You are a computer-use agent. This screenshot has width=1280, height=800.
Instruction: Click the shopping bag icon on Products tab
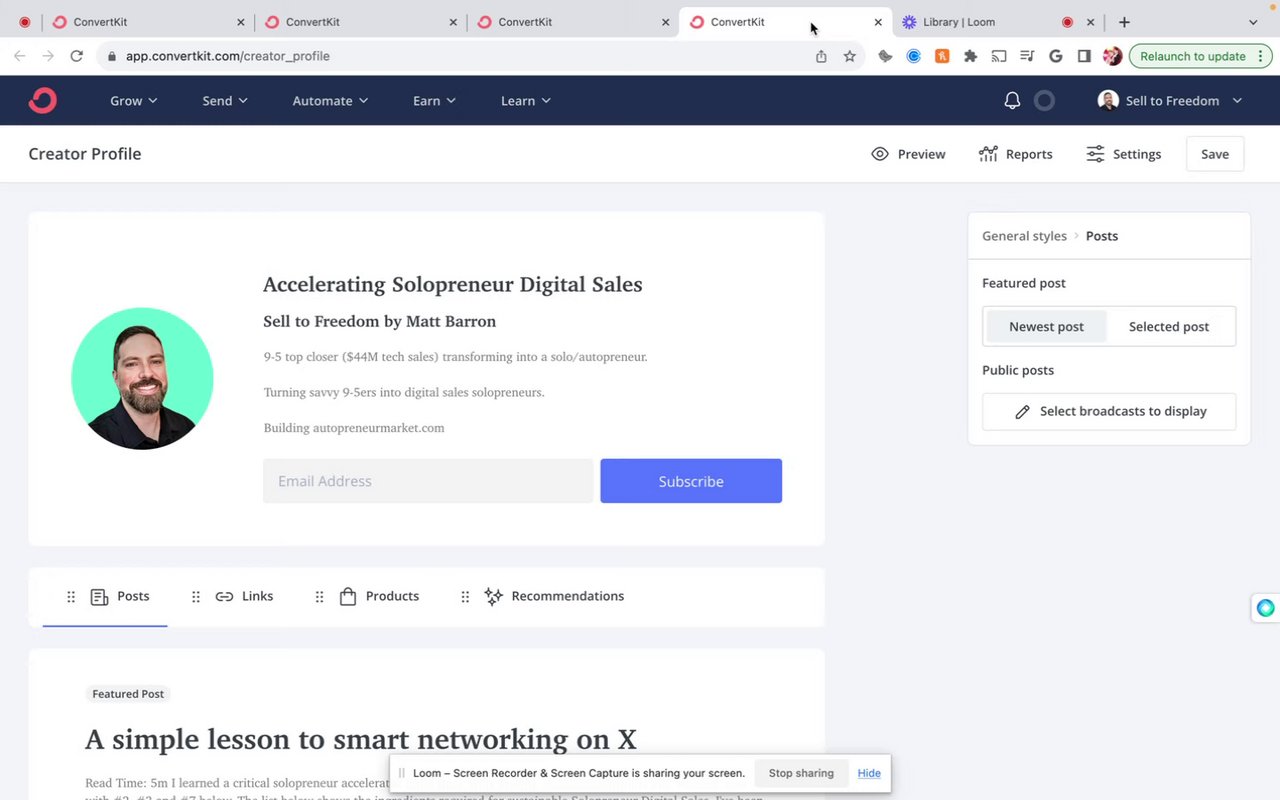[x=348, y=597]
